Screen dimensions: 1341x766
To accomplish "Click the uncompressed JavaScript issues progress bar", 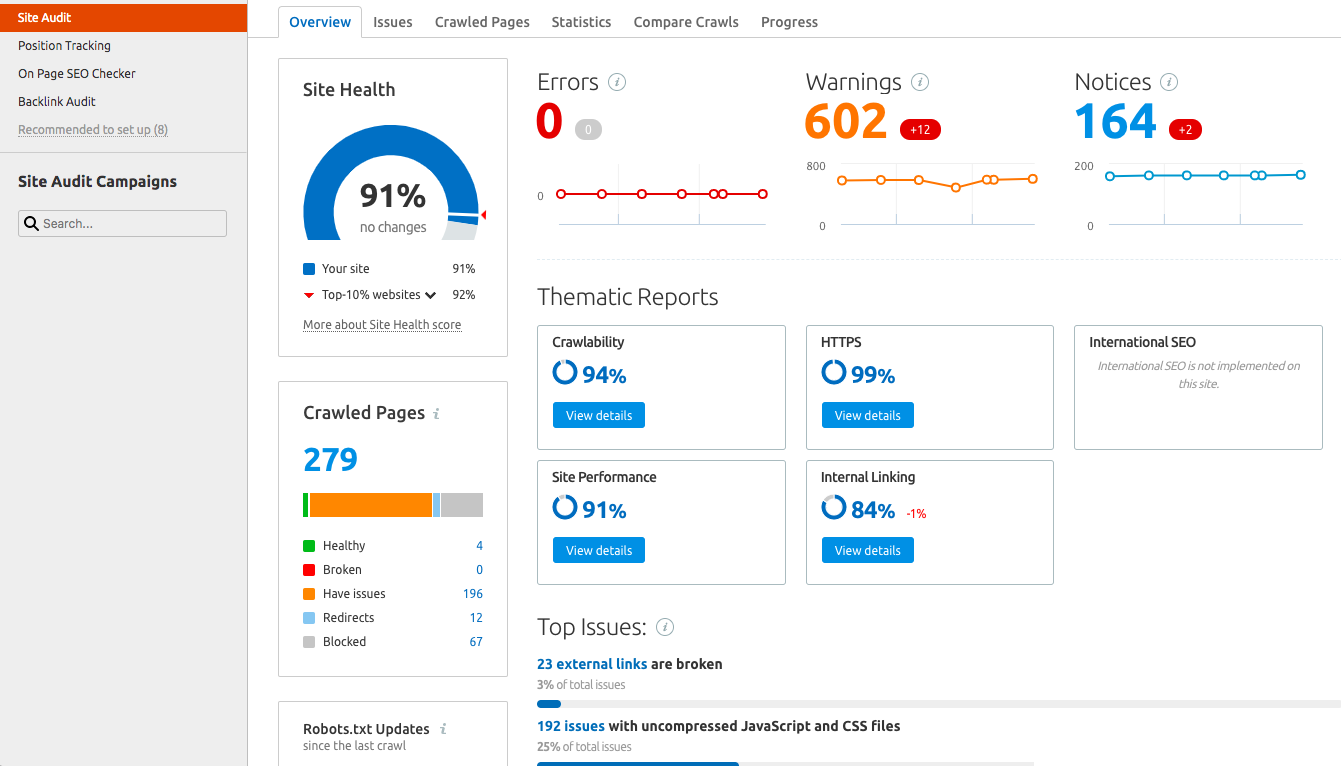I will pos(785,764).
